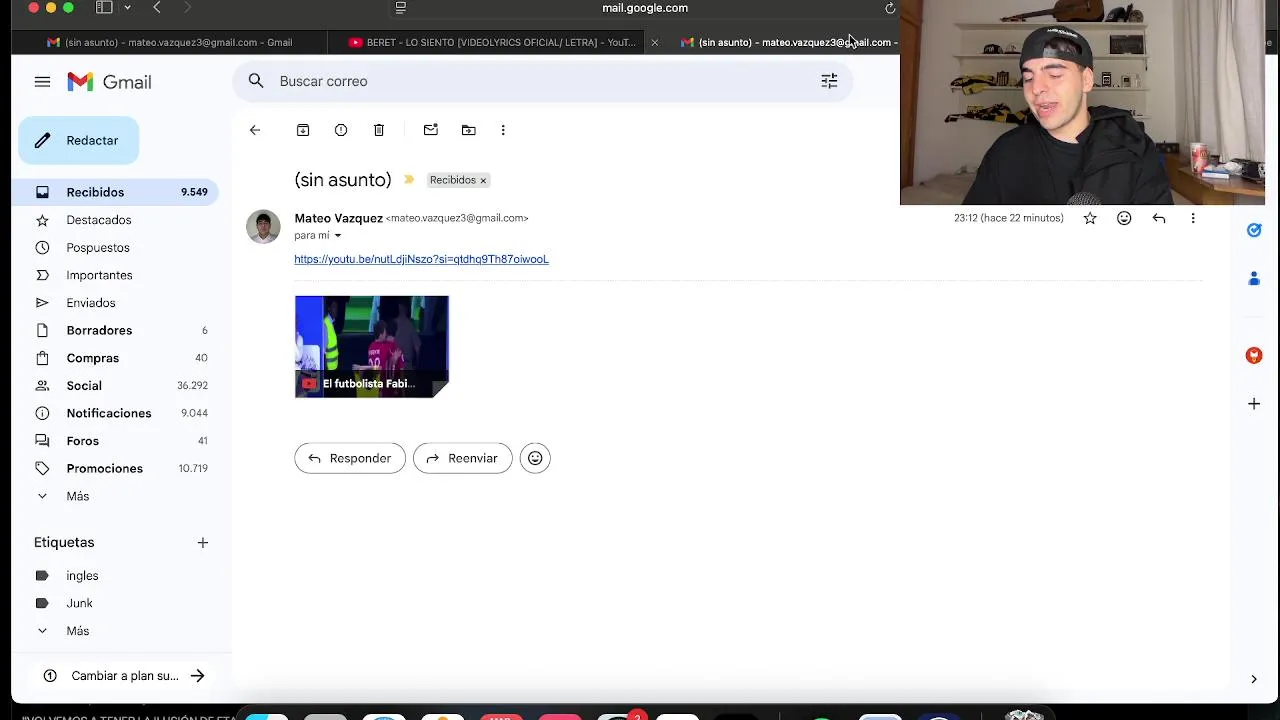Screen dimensions: 1280x720
Task: Delete this email with trash icon
Action: pyautogui.click(x=379, y=130)
